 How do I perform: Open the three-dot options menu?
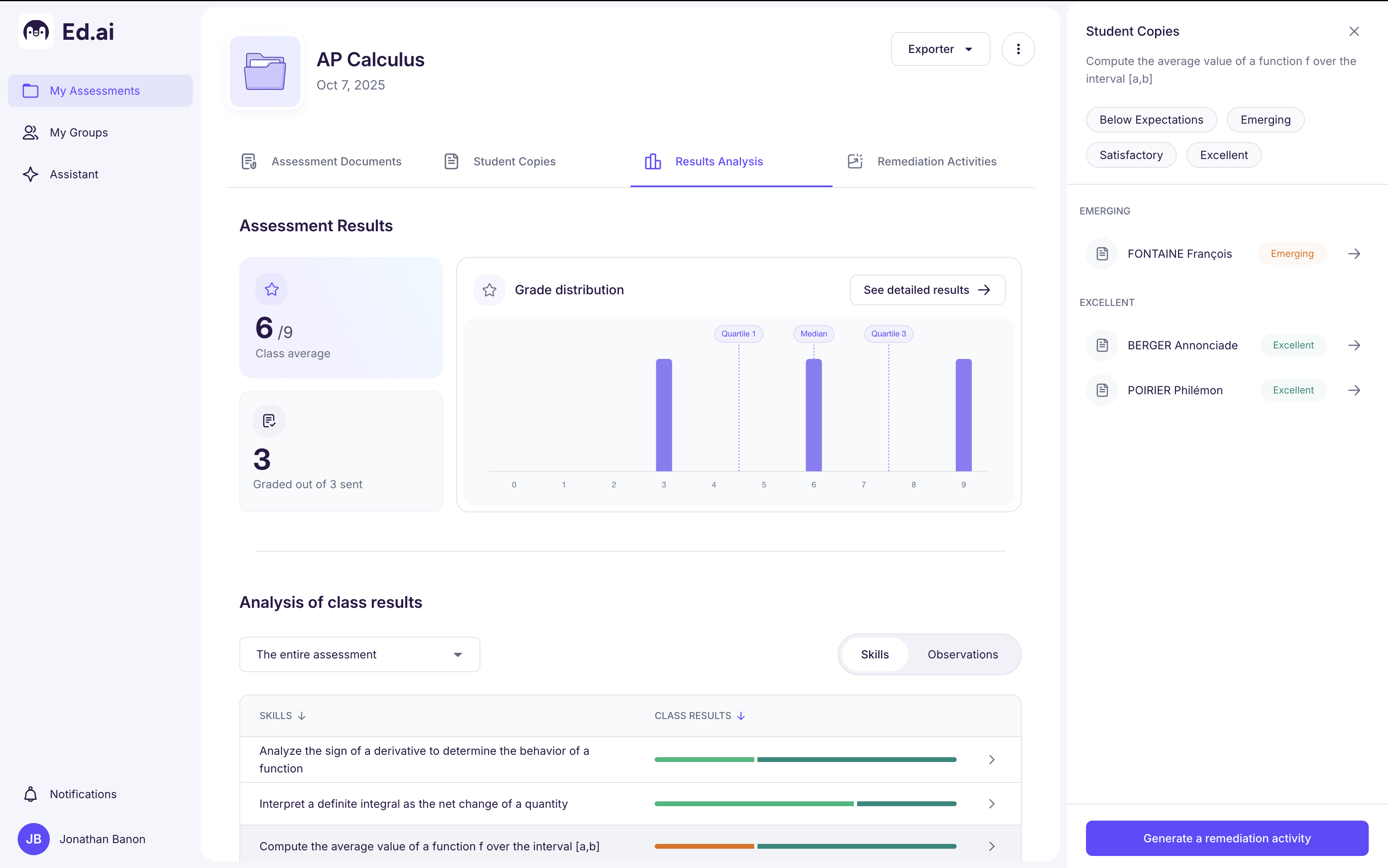coord(1018,49)
